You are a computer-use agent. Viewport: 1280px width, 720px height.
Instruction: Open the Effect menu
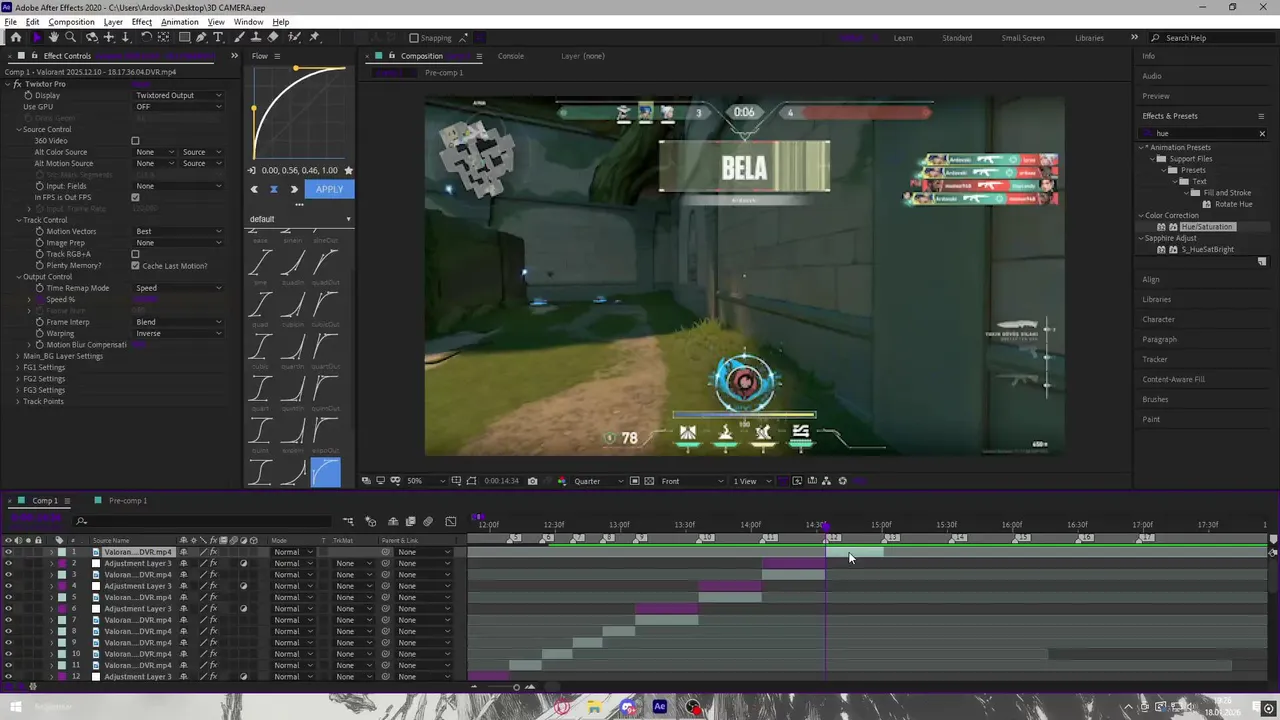pyautogui.click(x=142, y=22)
